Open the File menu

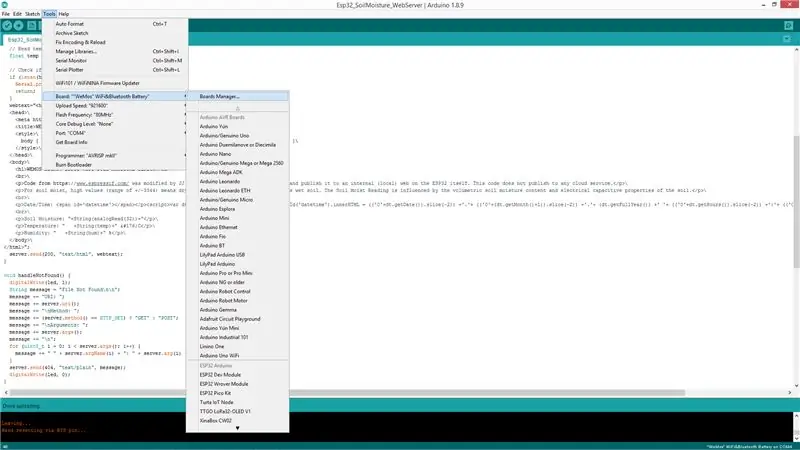point(6,14)
